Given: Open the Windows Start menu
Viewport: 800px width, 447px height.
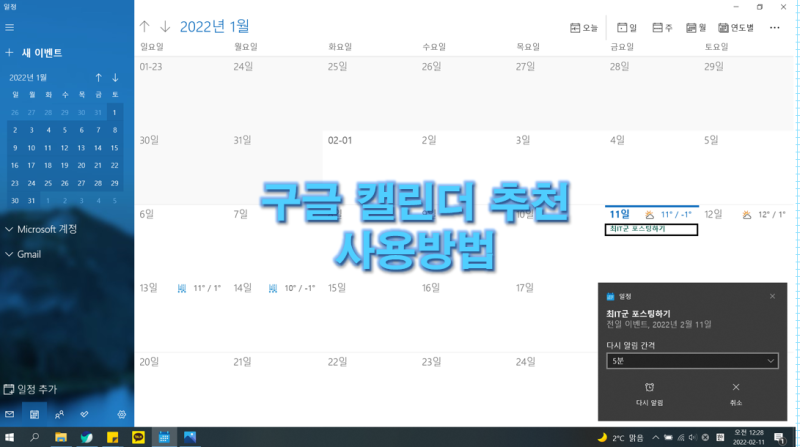Looking at the screenshot, I should point(10,437).
